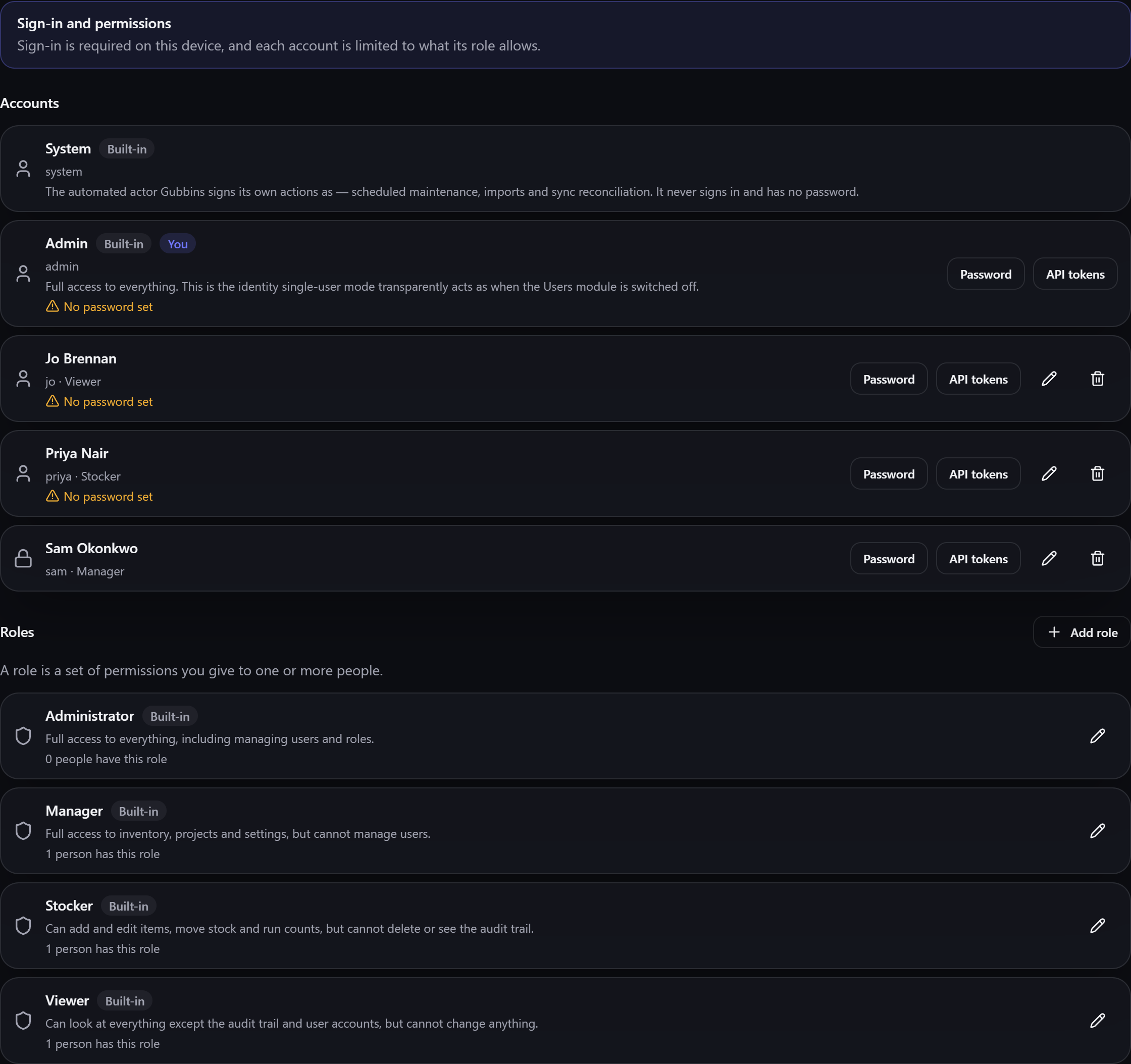Click Jo Brennan's user avatar icon

[23, 379]
